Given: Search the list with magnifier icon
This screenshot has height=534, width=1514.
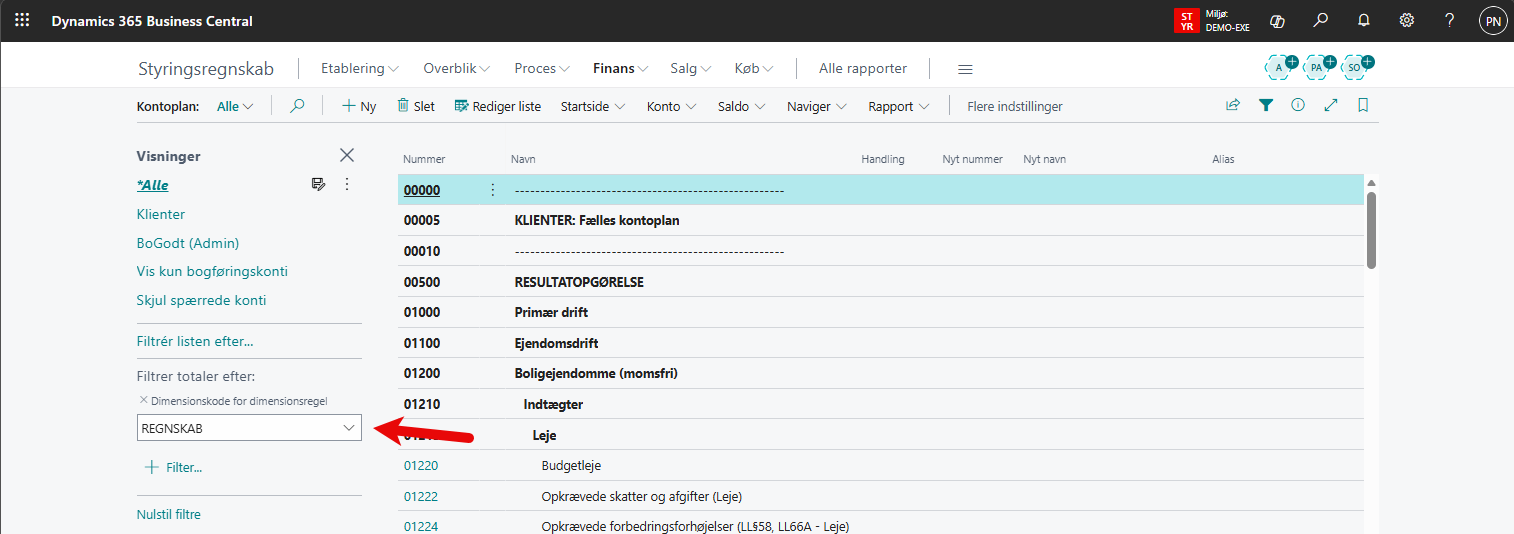Looking at the screenshot, I should [297, 106].
